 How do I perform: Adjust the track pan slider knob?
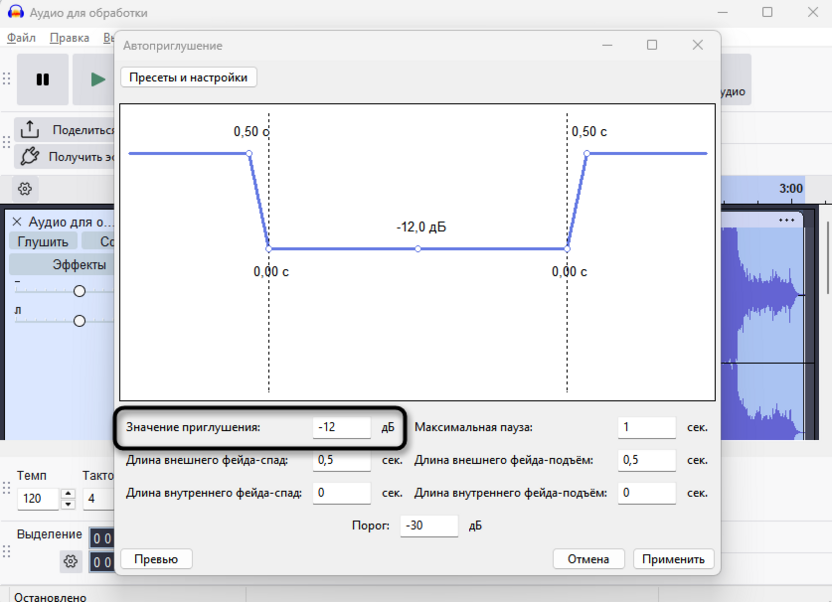tap(80, 321)
